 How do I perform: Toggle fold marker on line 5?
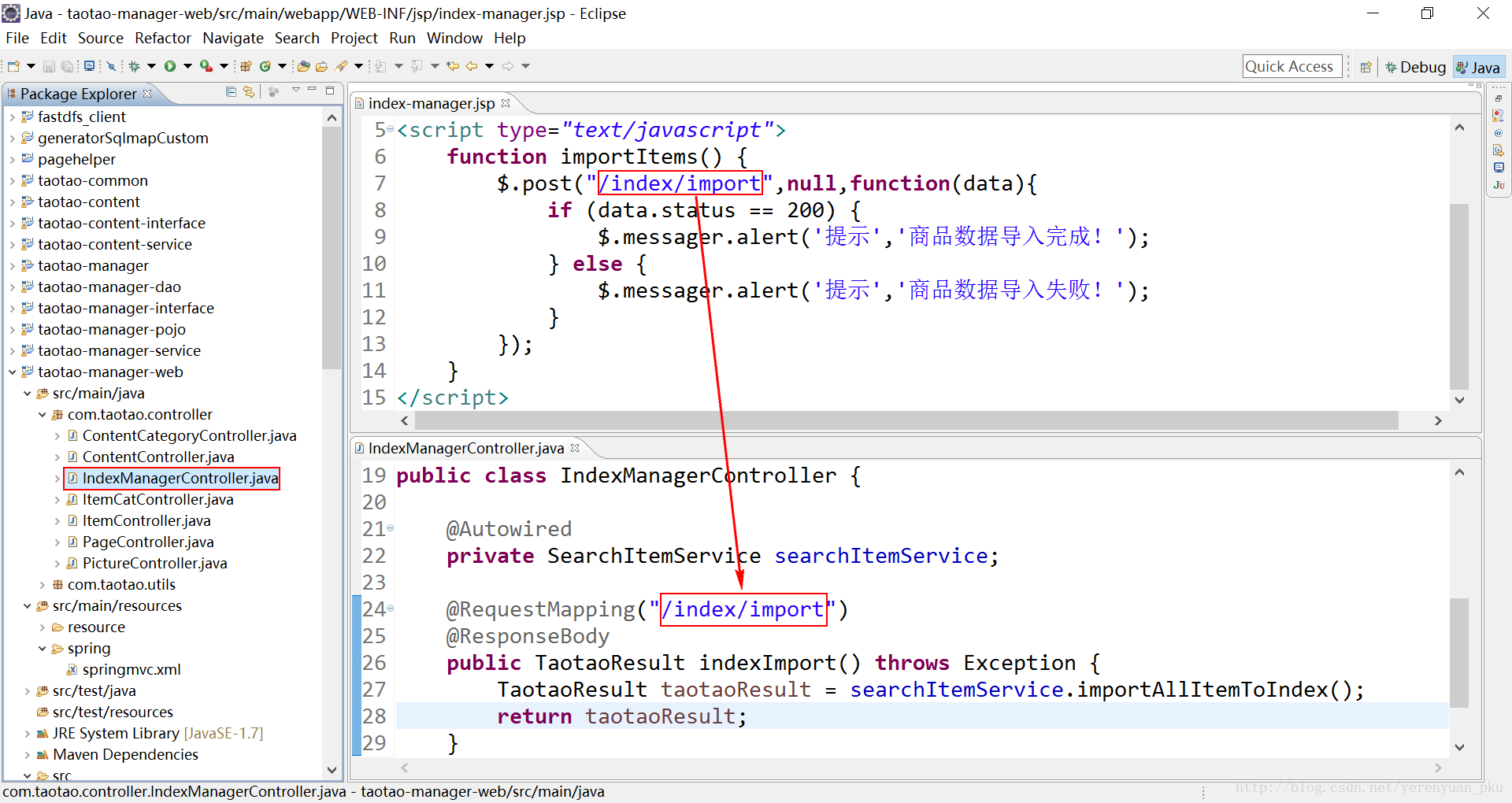pyautogui.click(x=391, y=128)
